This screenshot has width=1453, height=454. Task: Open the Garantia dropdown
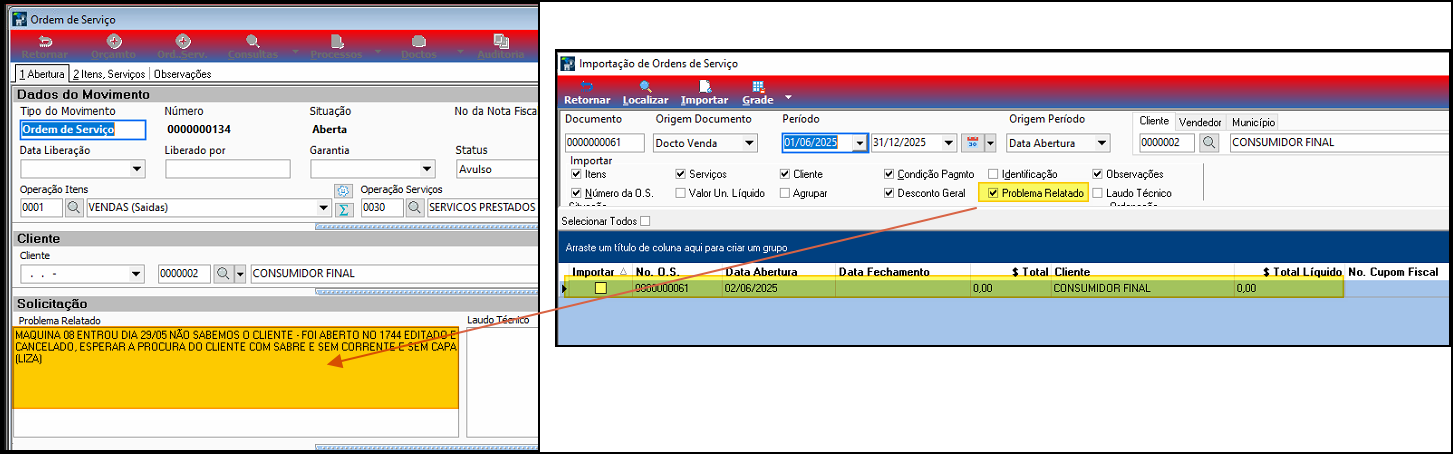coord(428,169)
